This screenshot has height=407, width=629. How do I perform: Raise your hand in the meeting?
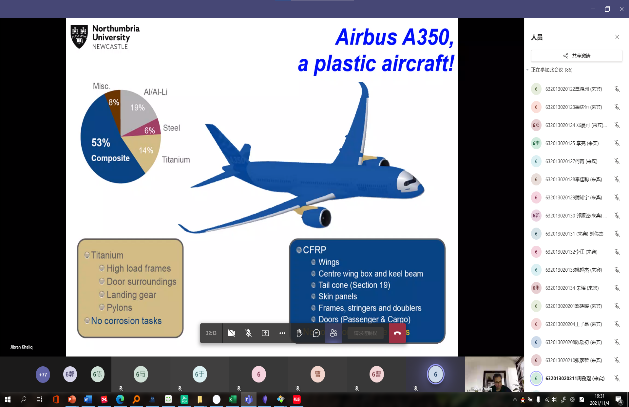(300, 333)
